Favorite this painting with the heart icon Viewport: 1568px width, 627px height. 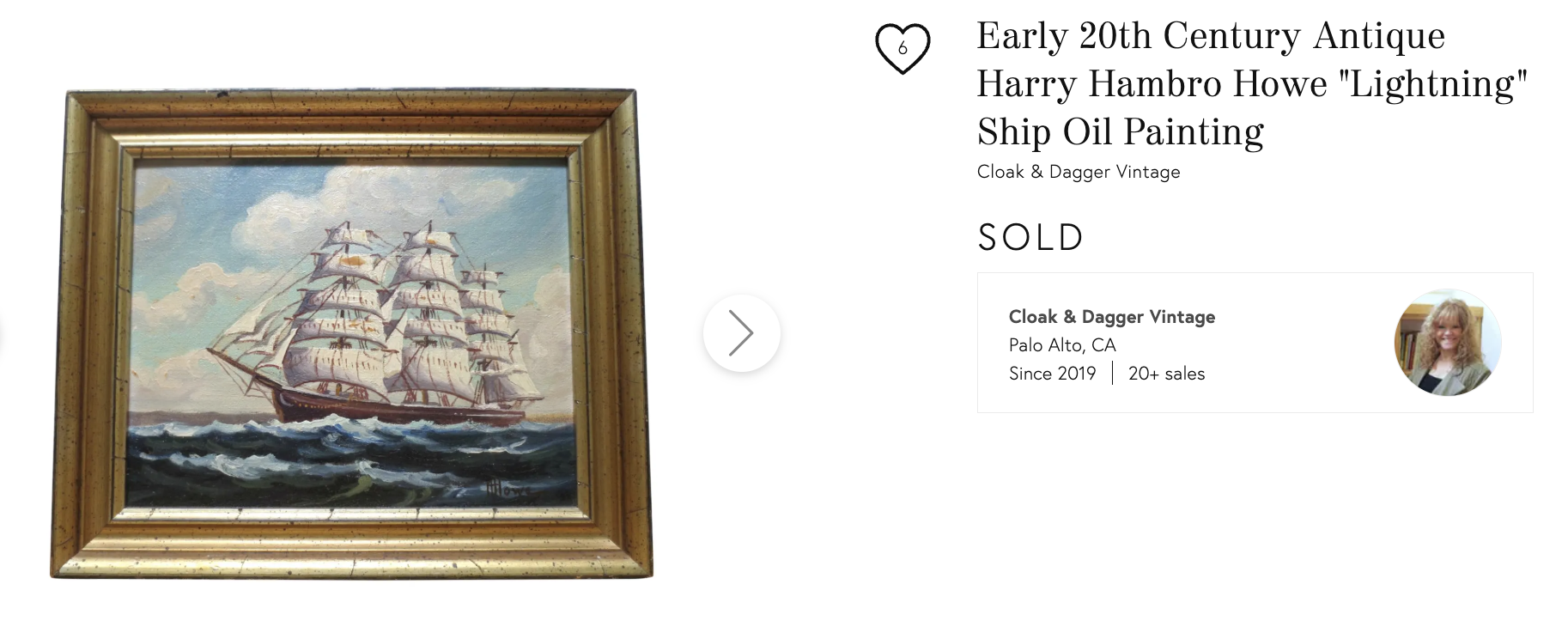tap(903, 48)
